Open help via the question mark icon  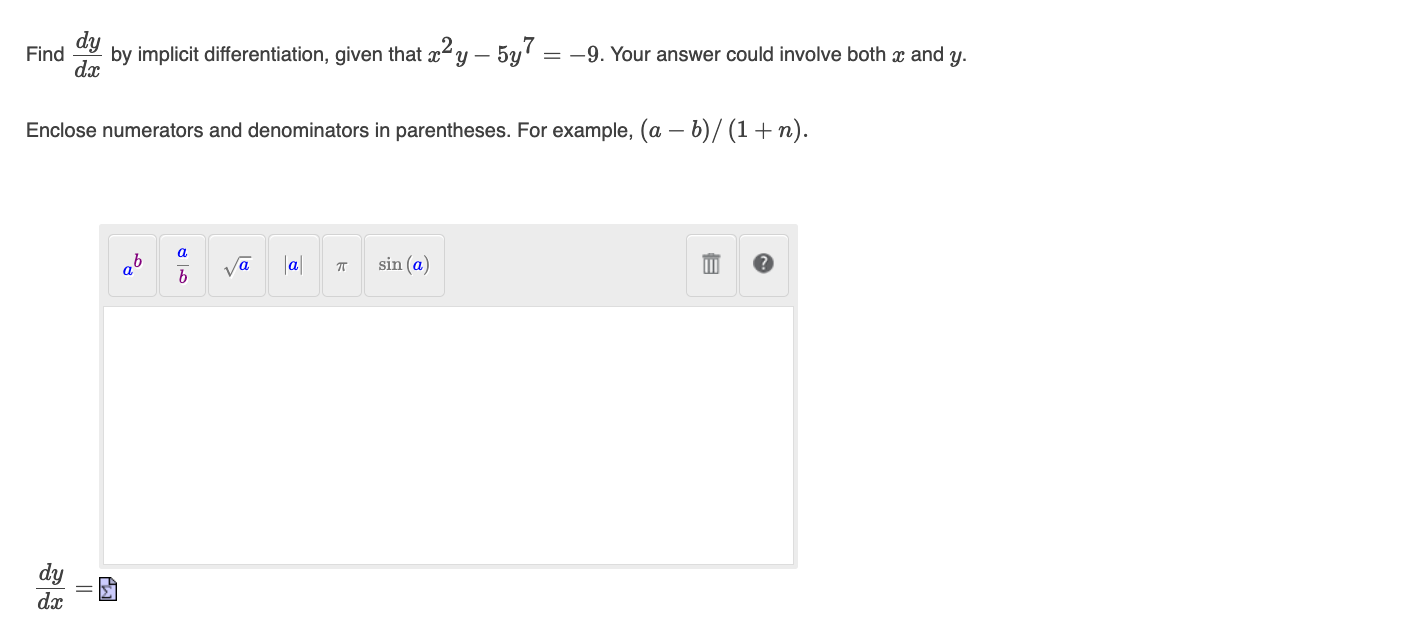pyautogui.click(x=762, y=264)
